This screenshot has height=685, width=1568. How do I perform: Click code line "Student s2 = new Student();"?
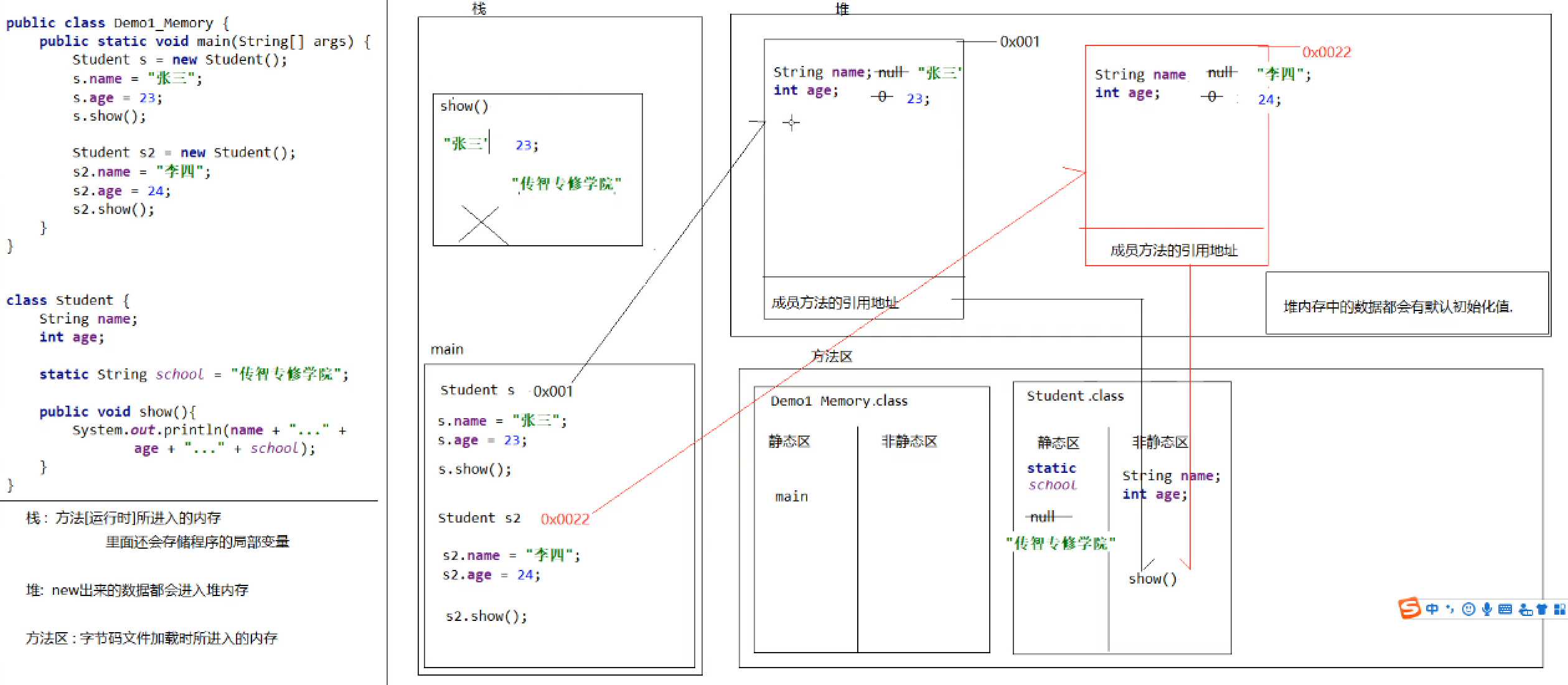tap(184, 152)
